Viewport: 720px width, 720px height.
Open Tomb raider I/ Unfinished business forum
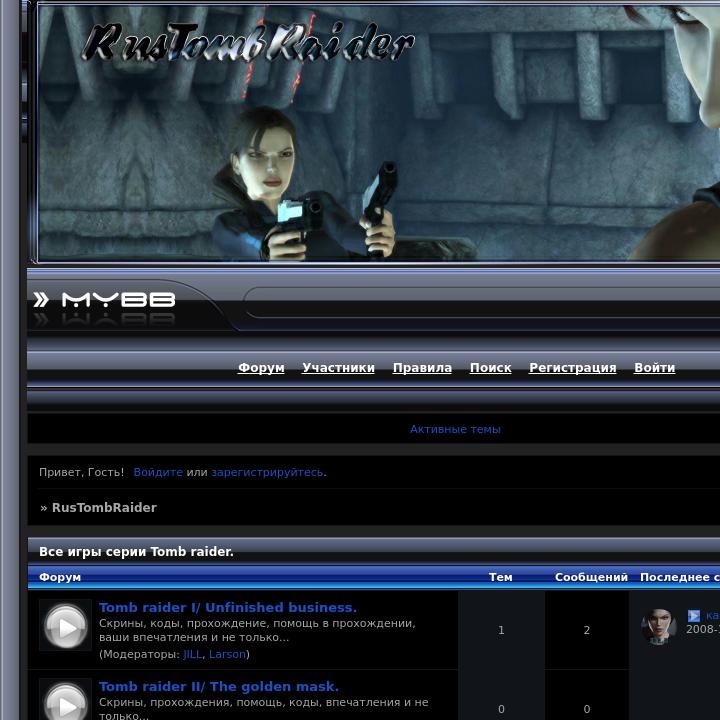pyautogui.click(x=228, y=608)
